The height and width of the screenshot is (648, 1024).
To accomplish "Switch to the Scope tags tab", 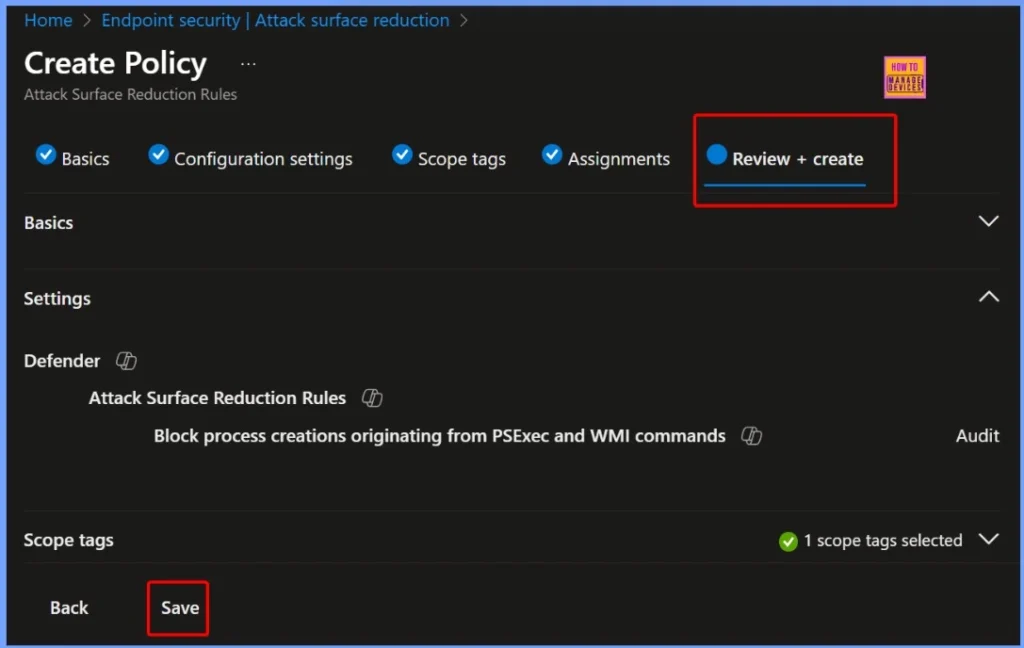I will tap(463, 157).
